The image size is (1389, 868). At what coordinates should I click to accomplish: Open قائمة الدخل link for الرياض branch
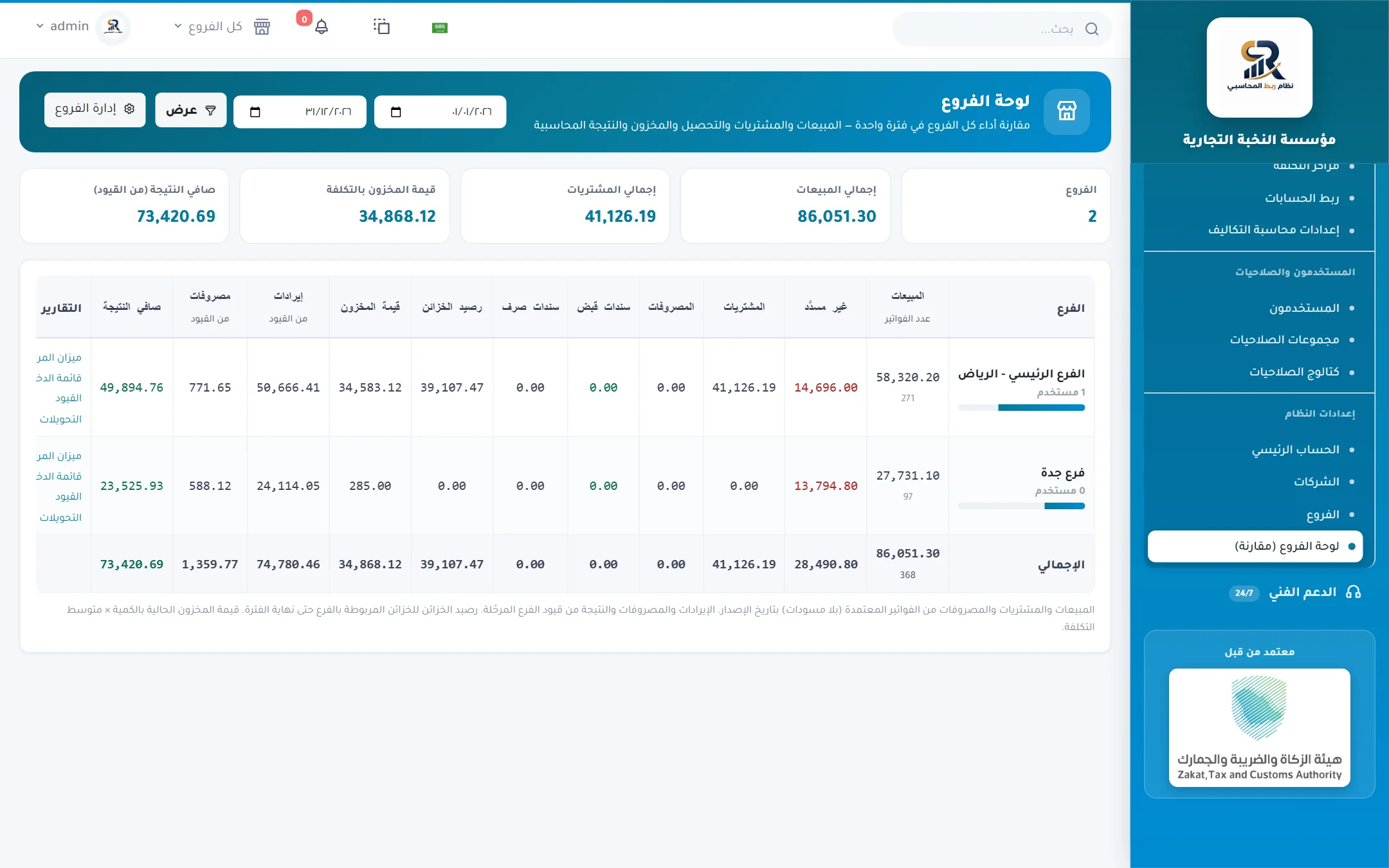pyautogui.click(x=59, y=378)
